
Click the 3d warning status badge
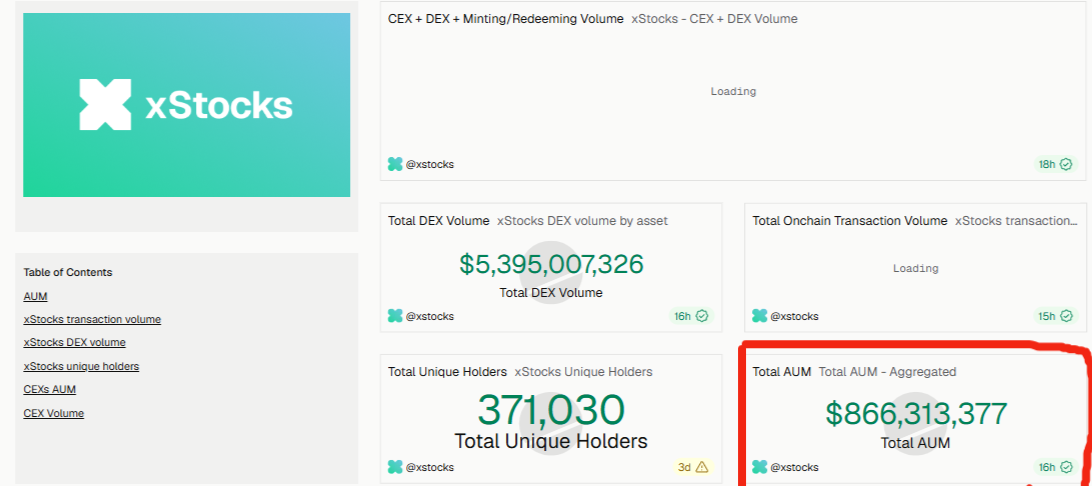[x=692, y=467]
